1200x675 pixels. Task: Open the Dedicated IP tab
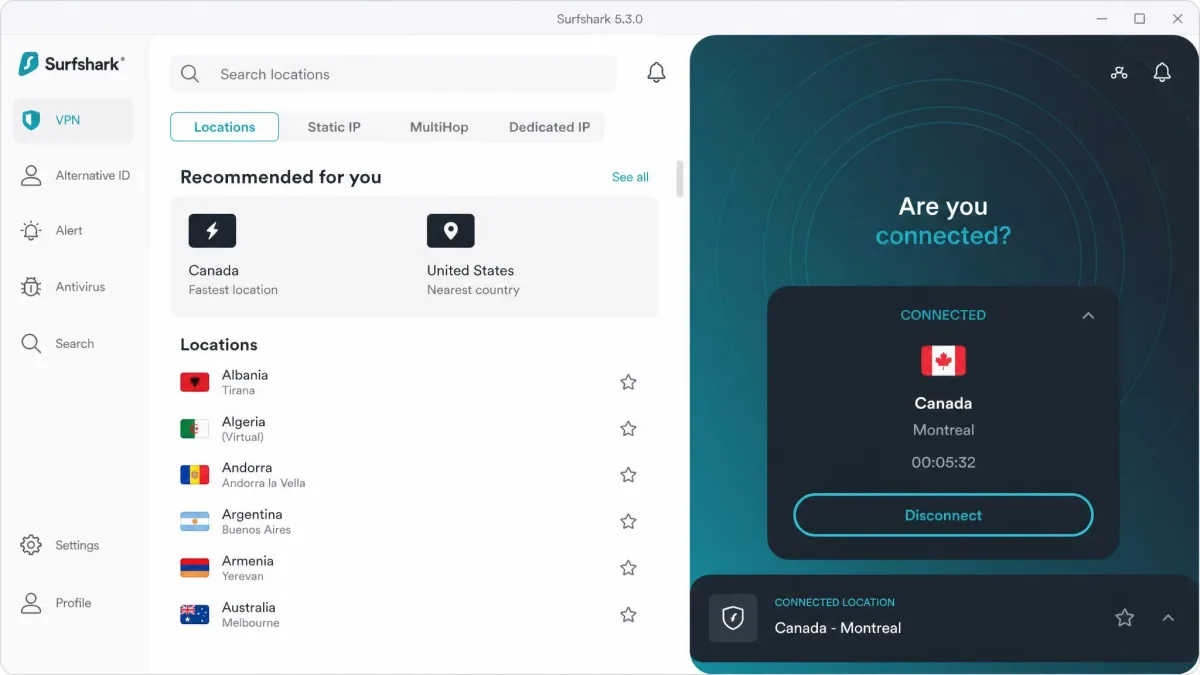tap(549, 127)
